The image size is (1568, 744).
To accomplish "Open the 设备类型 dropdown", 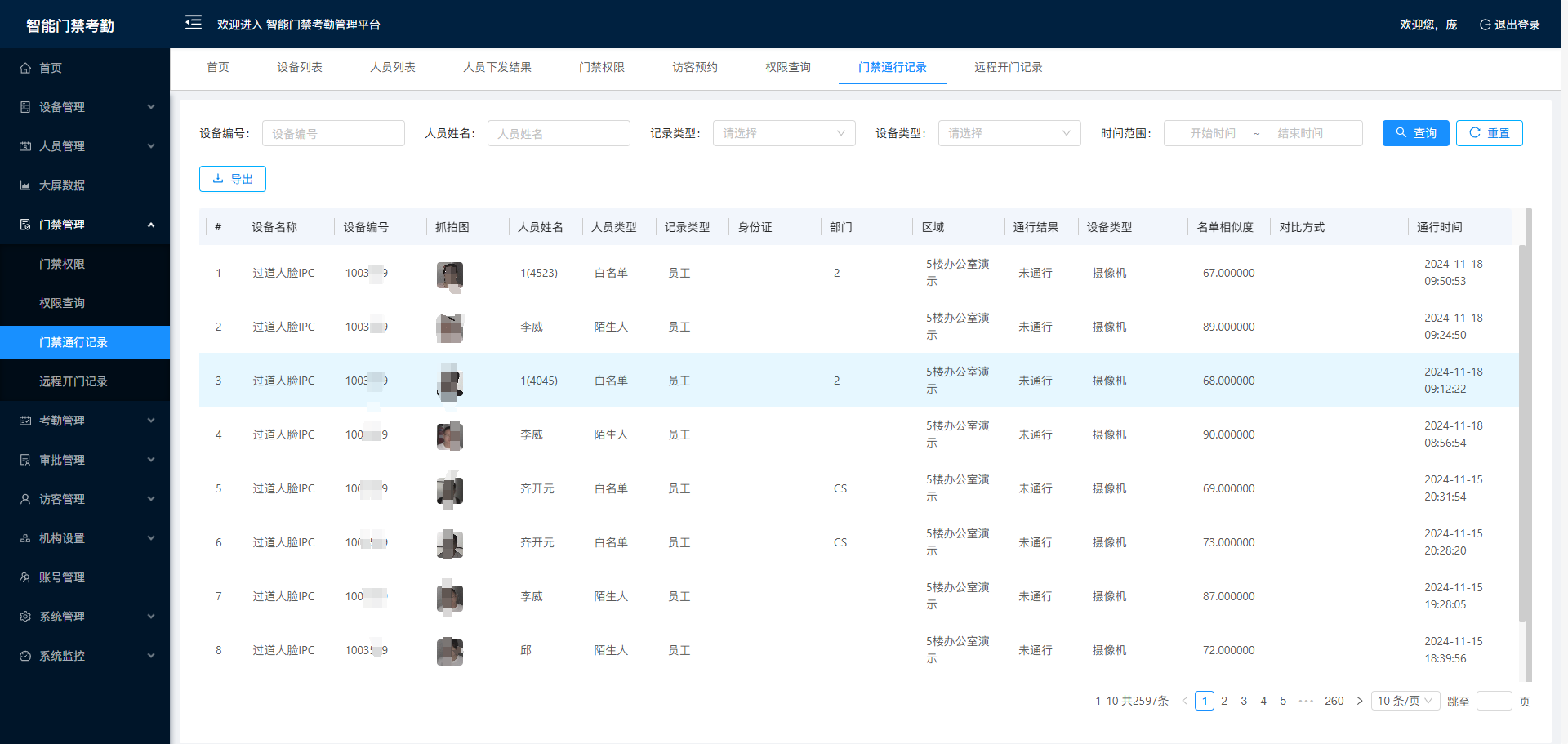I will click(x=1009, y=133).
